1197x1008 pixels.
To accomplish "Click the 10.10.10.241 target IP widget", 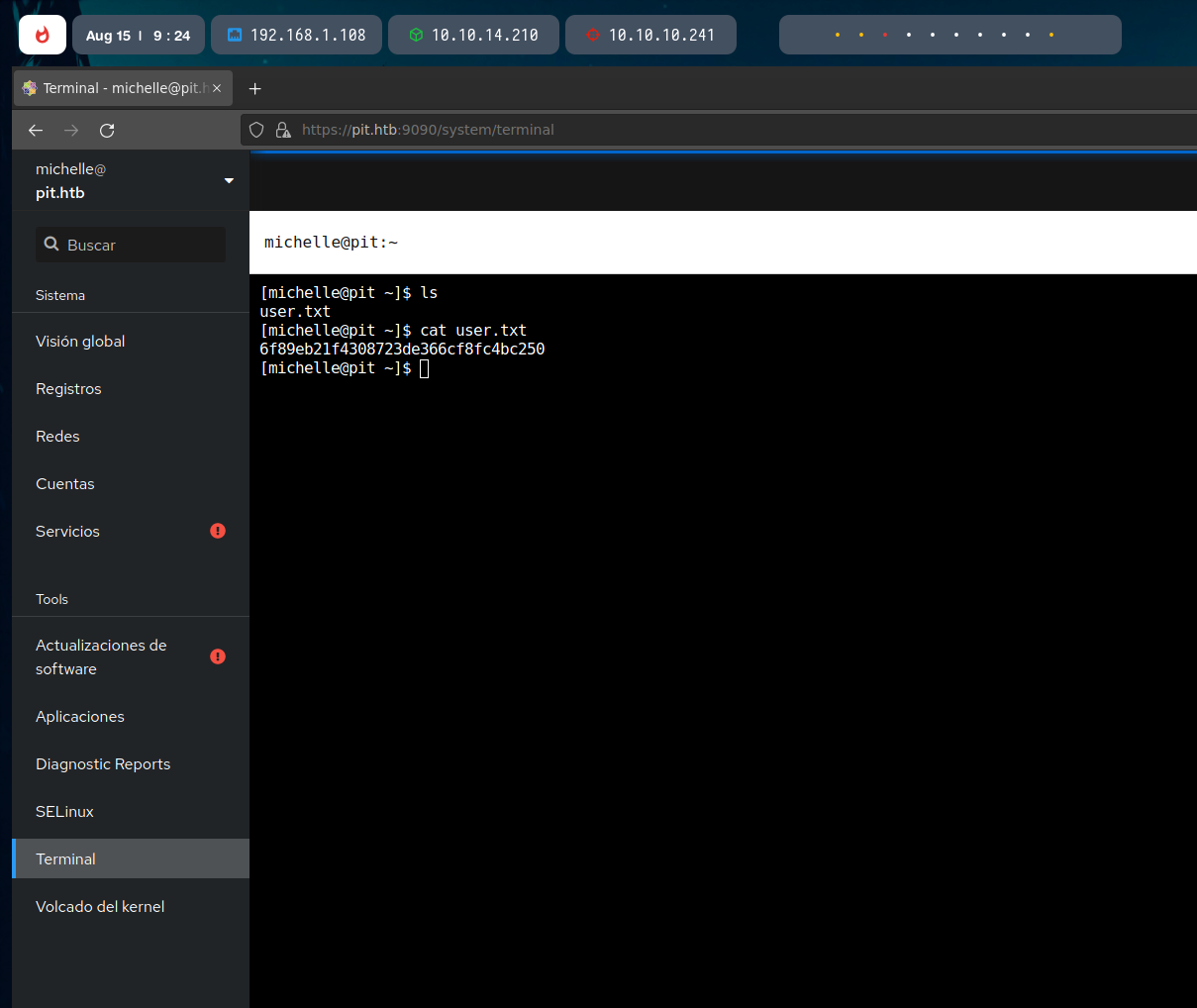I will (650, 35).
